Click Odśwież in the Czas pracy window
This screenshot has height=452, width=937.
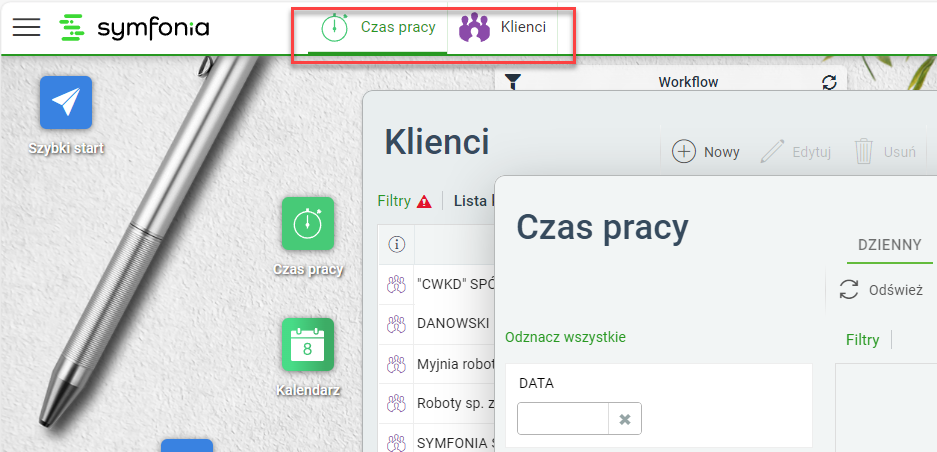click(x=881, y=290)
